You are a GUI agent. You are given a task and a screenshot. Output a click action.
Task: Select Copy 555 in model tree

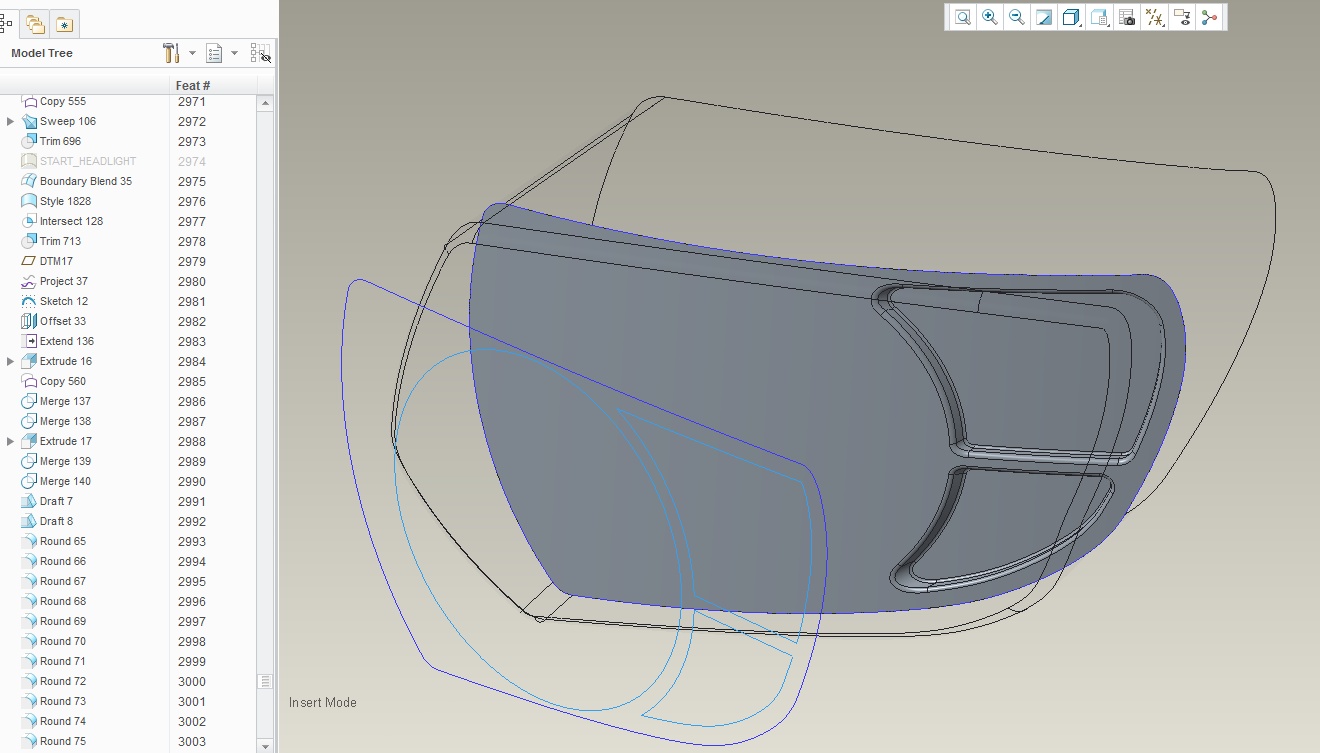63,101
